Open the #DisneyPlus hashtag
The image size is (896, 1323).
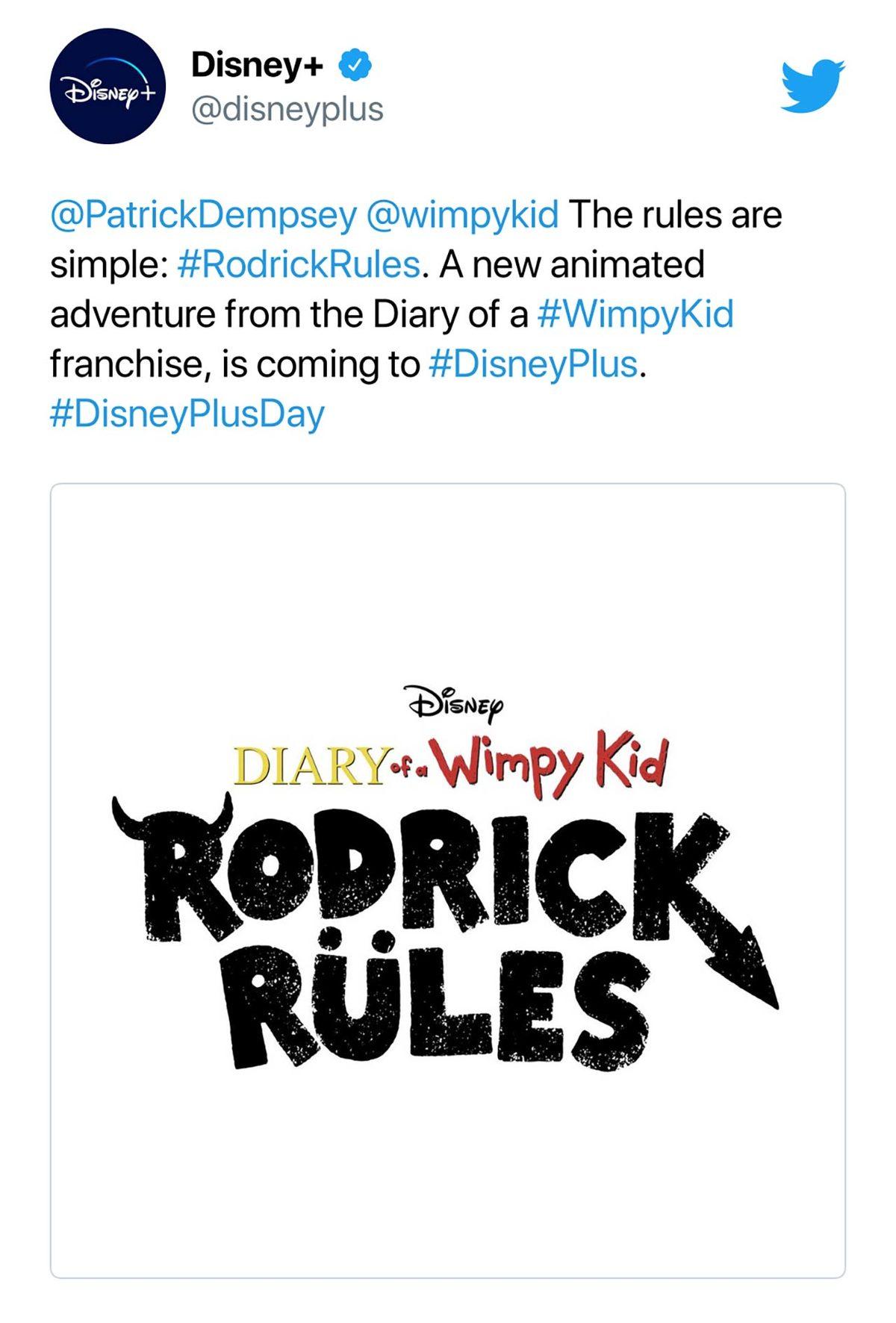click(x=532, y=364)
